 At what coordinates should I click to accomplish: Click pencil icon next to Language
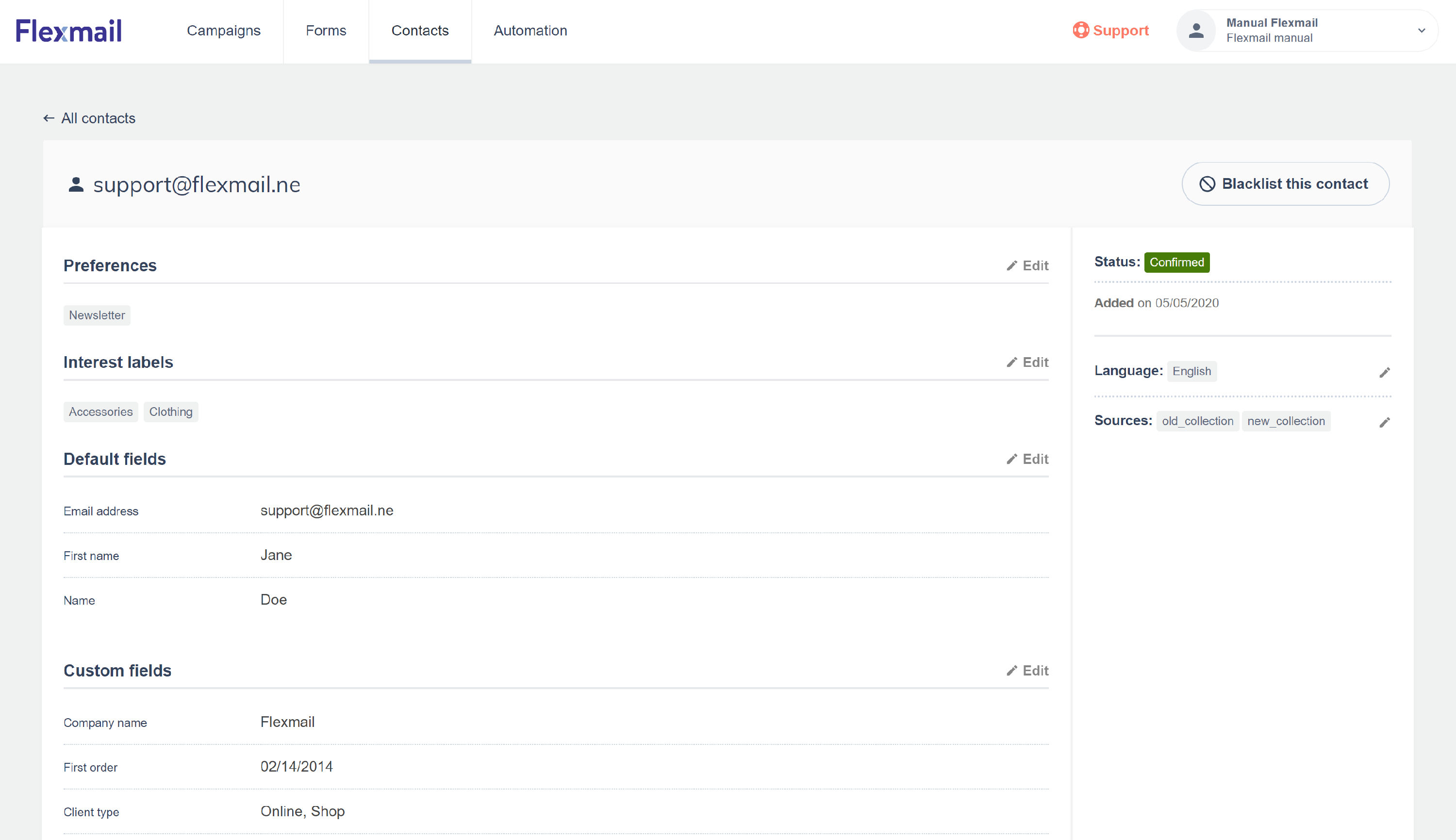point(1385,373)
